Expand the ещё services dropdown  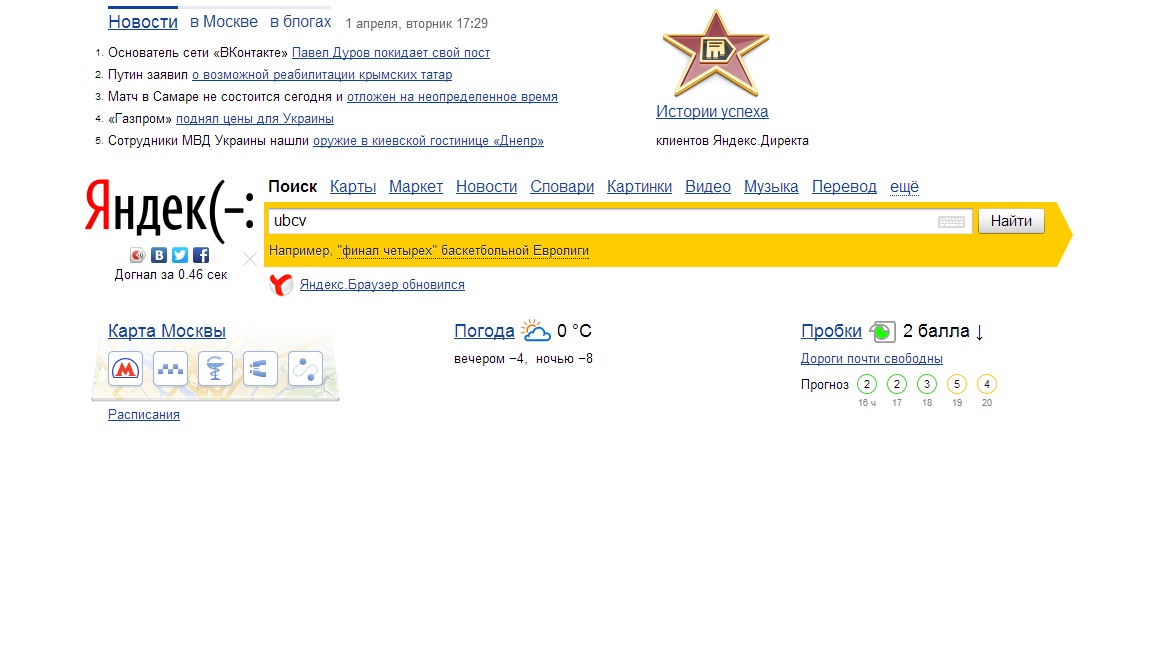click(x=904, y=187)
